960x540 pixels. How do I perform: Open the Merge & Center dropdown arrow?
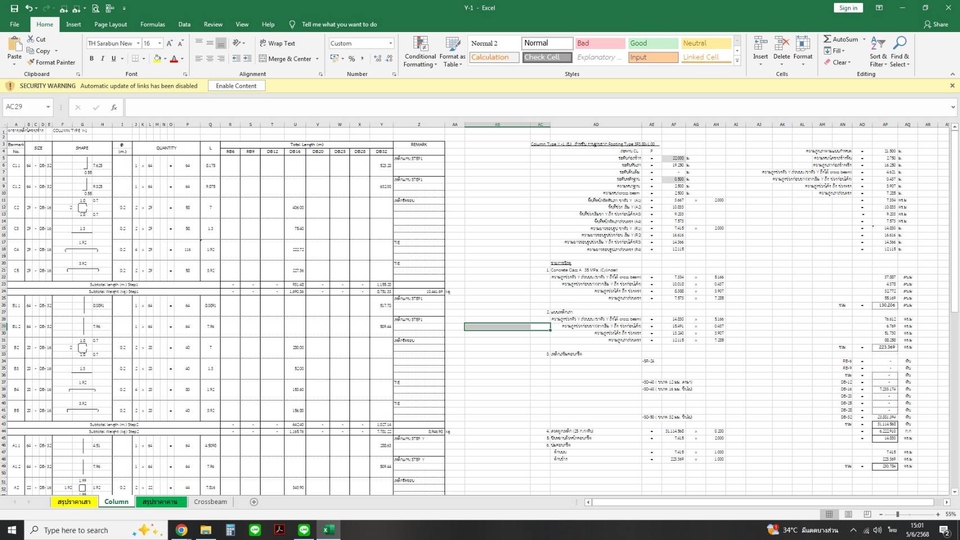click(x=317, y=59)
